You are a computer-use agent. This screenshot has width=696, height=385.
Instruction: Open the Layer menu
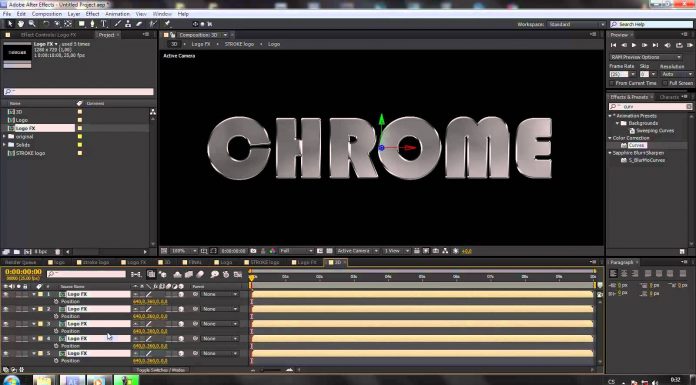click(74, 14)
